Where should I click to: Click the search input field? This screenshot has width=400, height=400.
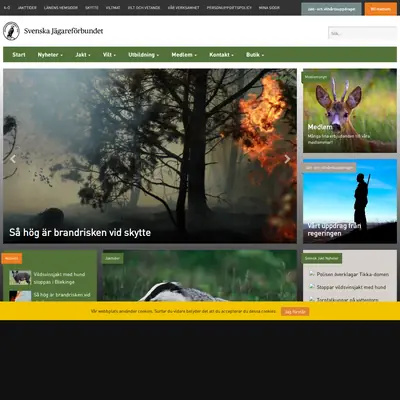tap(362, 33)
